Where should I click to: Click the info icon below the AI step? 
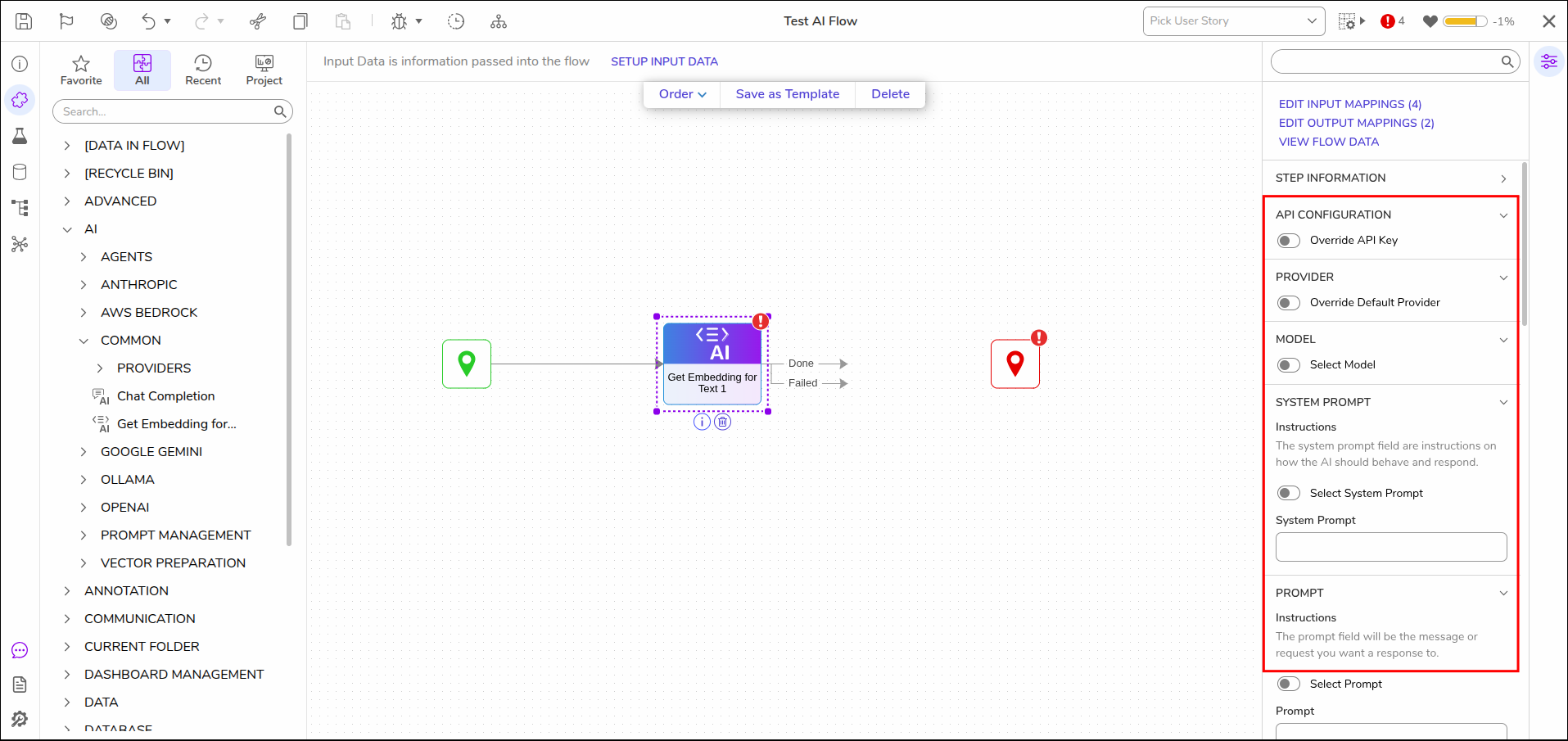(702, 422)
